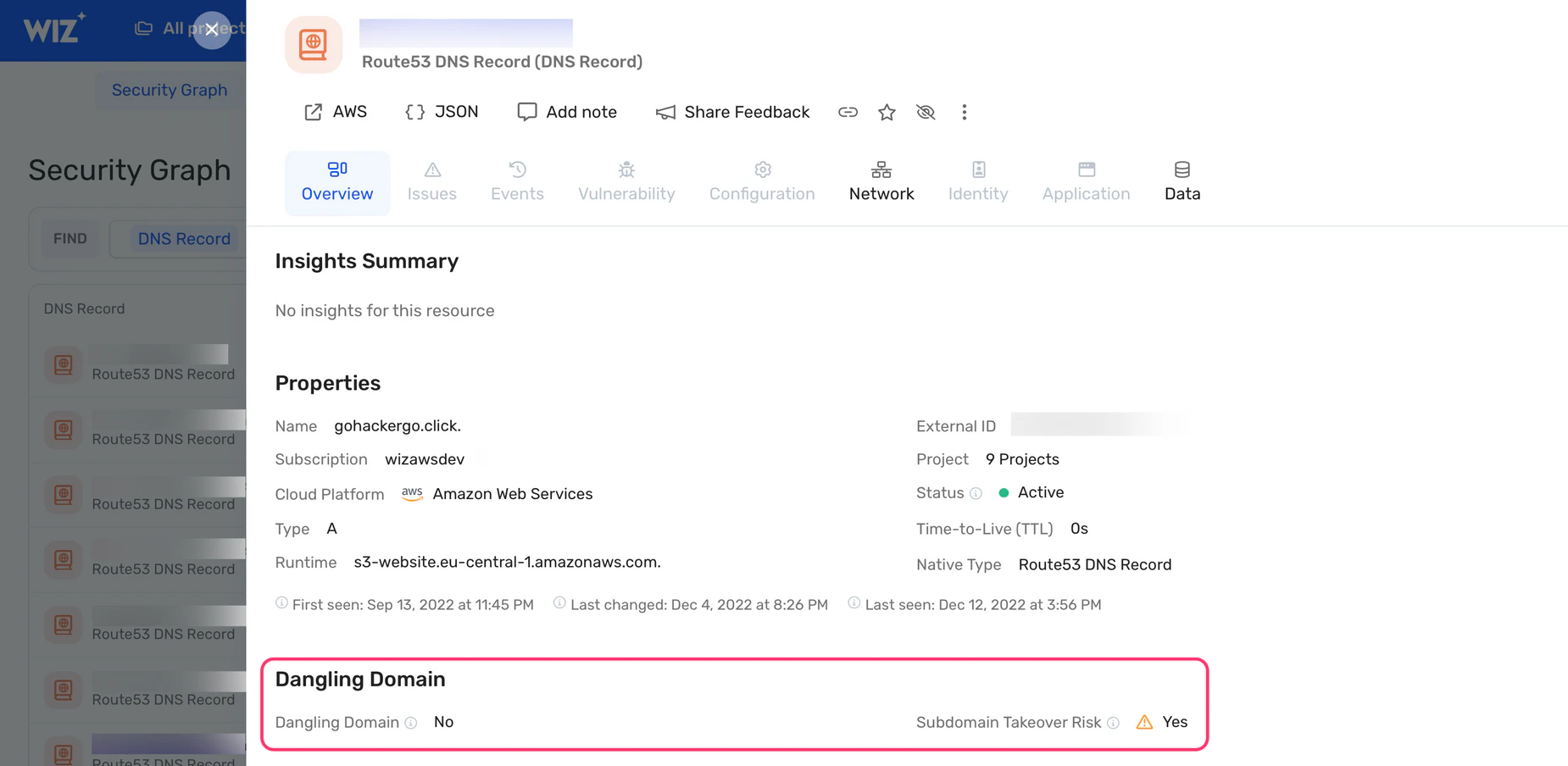Click the runtime s3-website.eu-central-1.amazonaws.com.
The image size is (1568, 766).
pyautogui.click(x=507, y=563)
